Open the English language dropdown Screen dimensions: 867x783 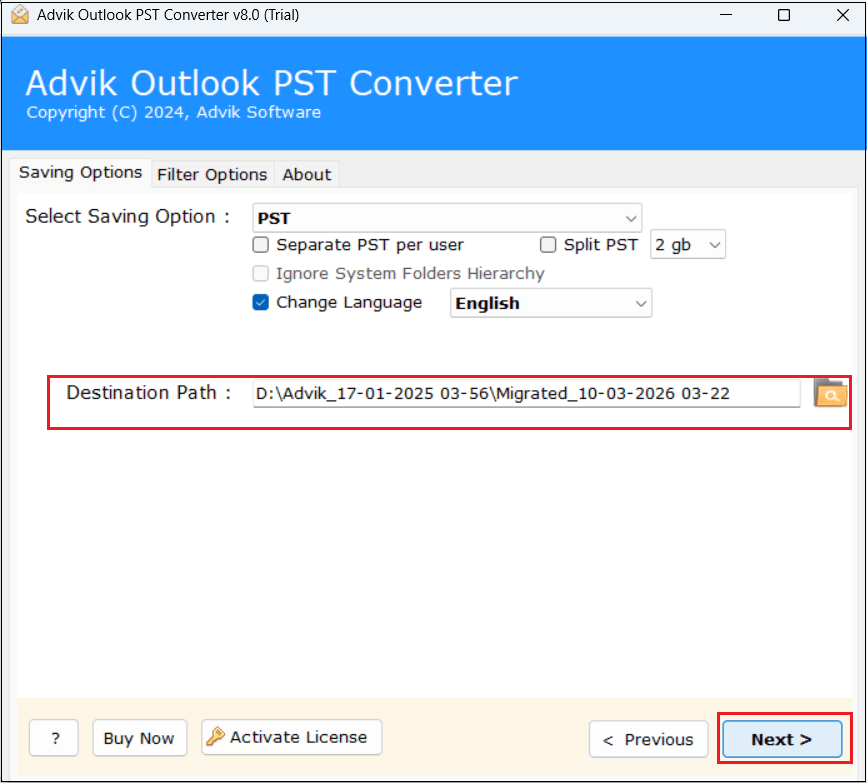pos(550,303)
